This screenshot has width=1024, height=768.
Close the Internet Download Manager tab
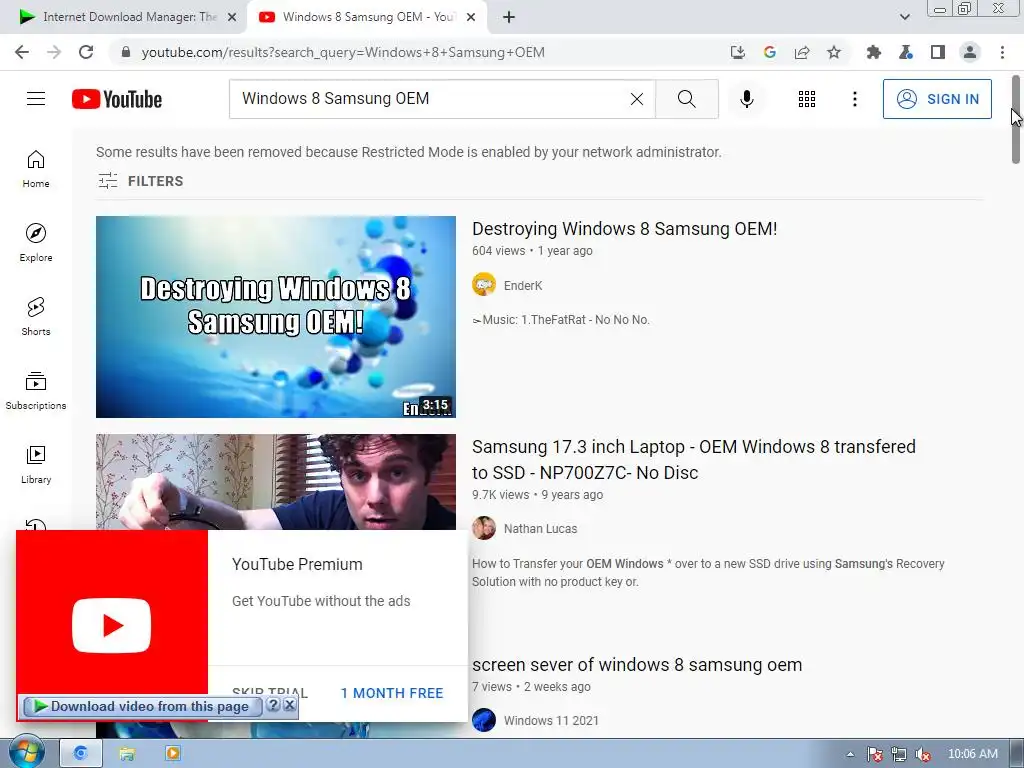click(x=232, y=17)
